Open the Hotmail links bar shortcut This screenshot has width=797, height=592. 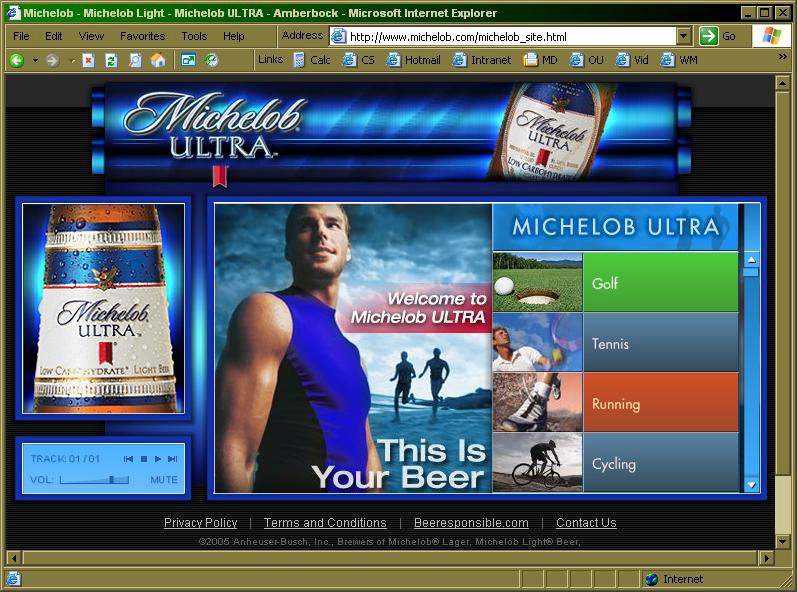point(413,60)
